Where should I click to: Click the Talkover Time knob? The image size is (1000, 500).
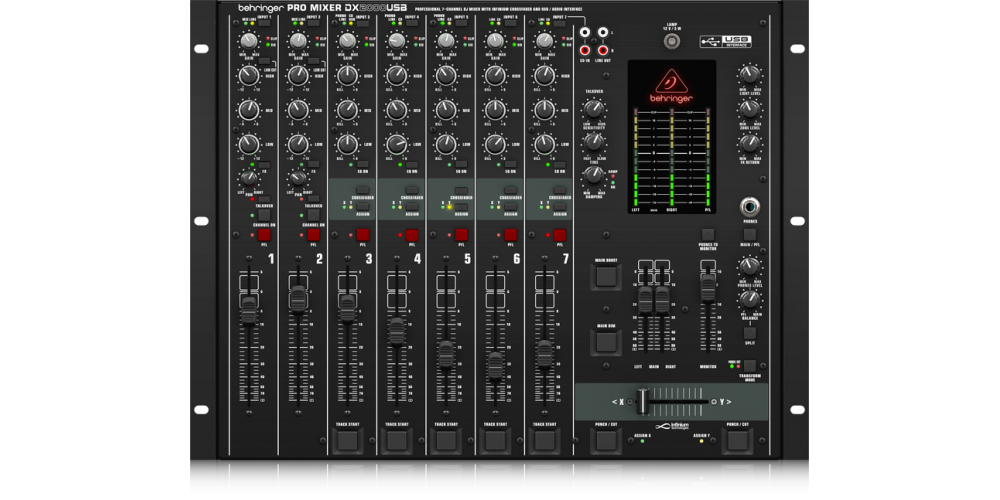pyautogui.click(x=594, y=141)
